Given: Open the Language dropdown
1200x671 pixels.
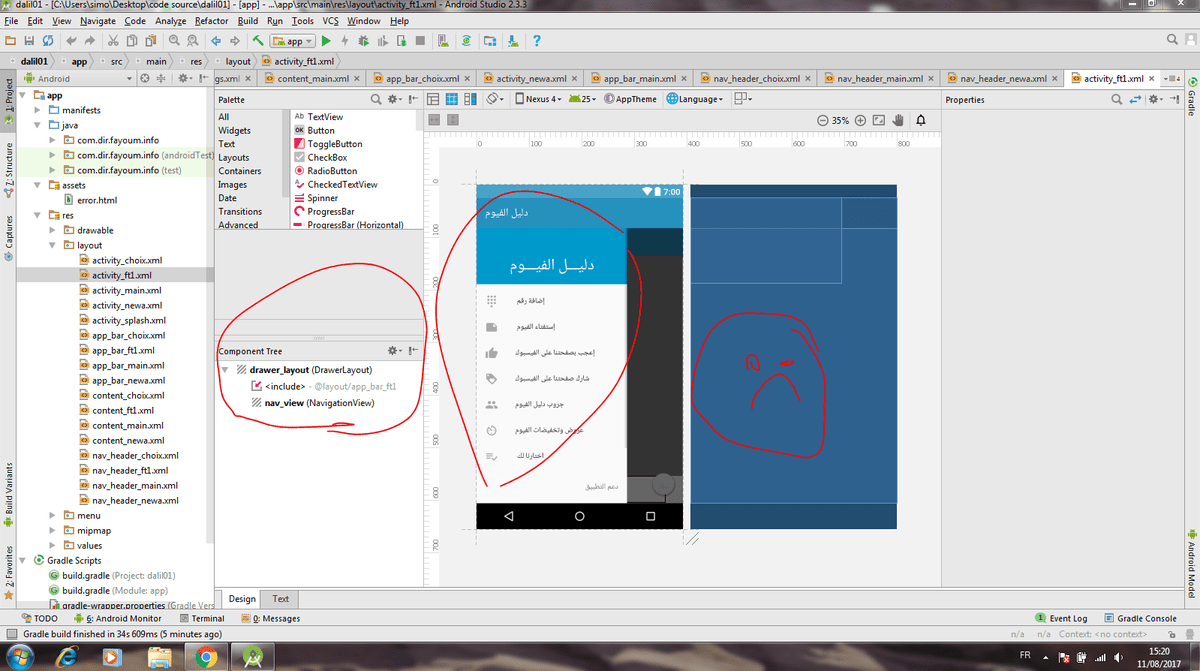Looking at the screenshot, I should click(696, 99).
